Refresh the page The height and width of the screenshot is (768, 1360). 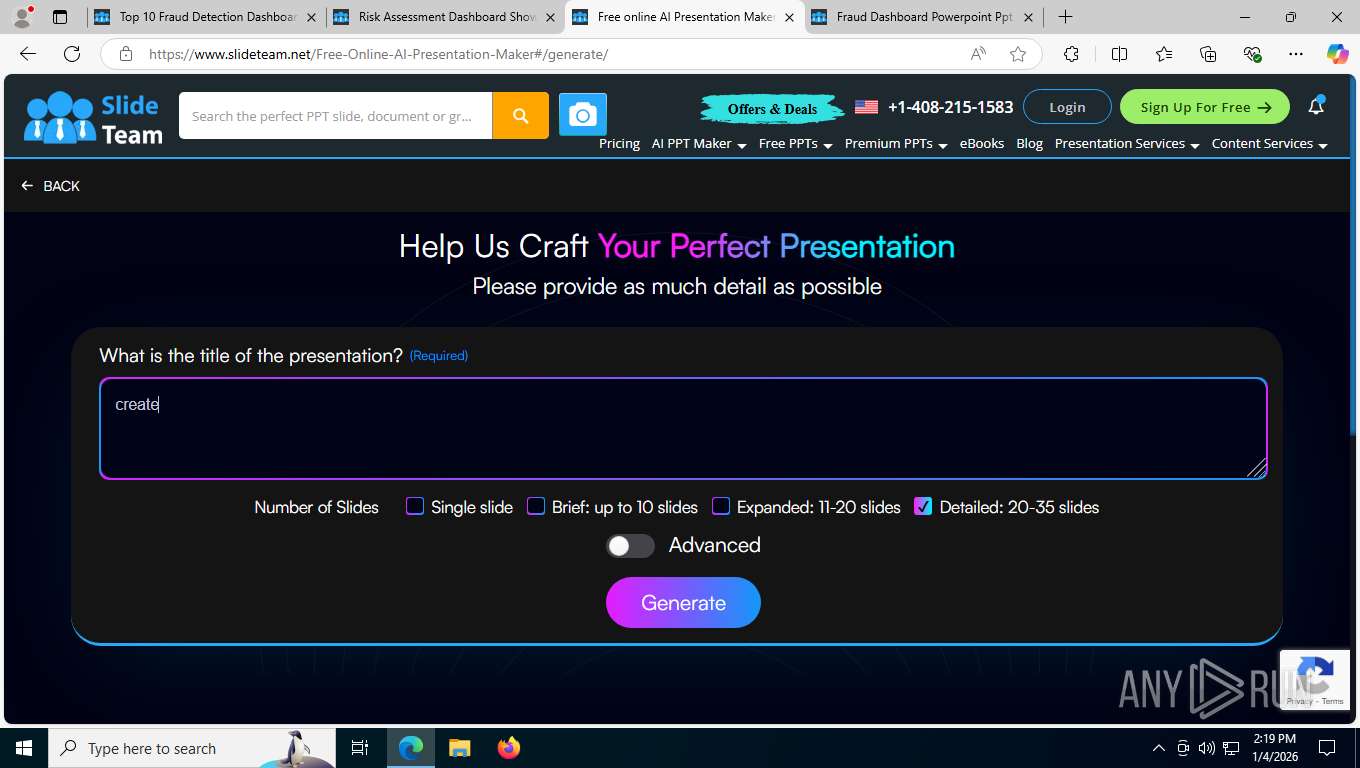click(x=72, y=54)
